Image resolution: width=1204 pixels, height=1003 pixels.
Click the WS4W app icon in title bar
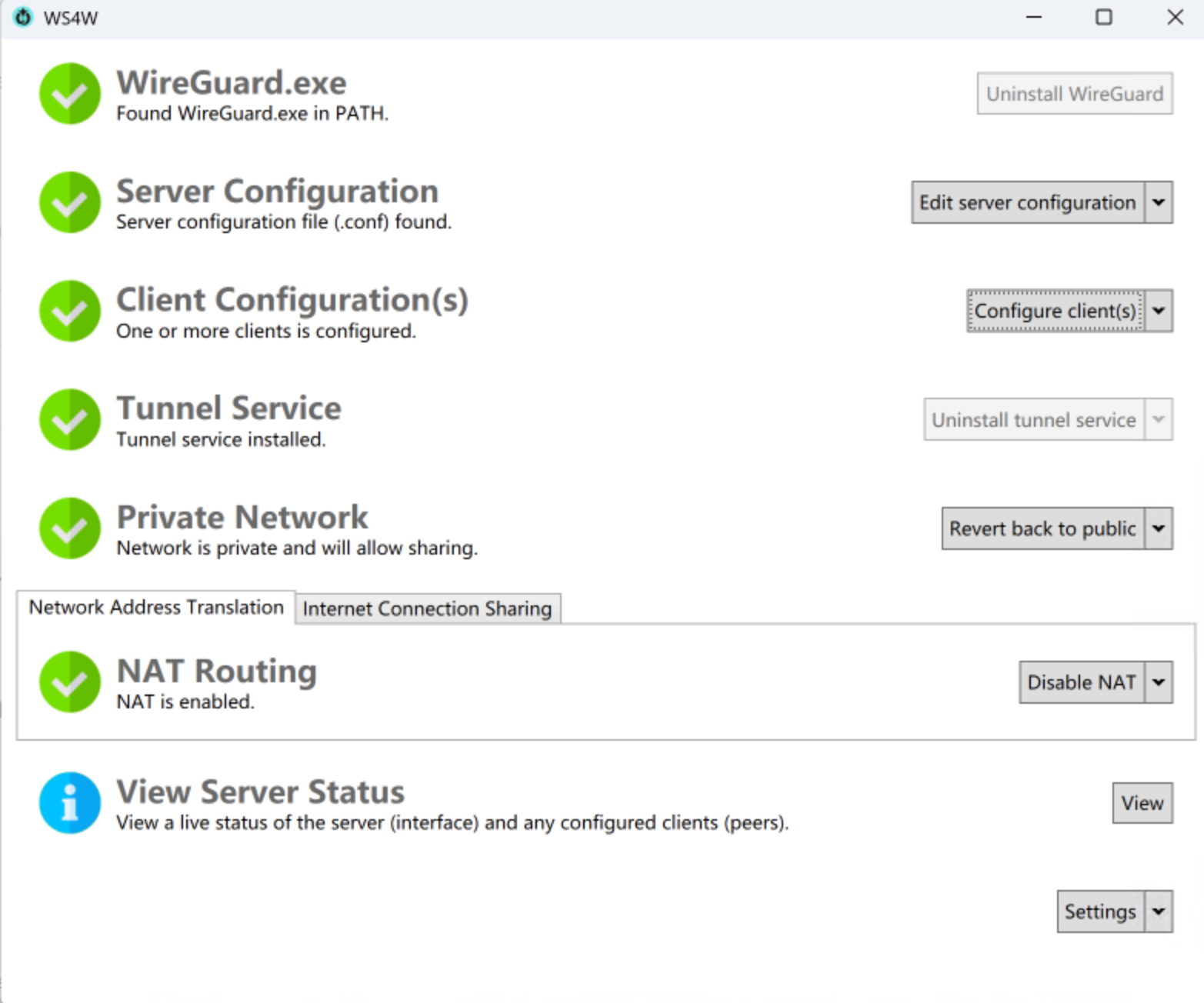coord(24,18)
